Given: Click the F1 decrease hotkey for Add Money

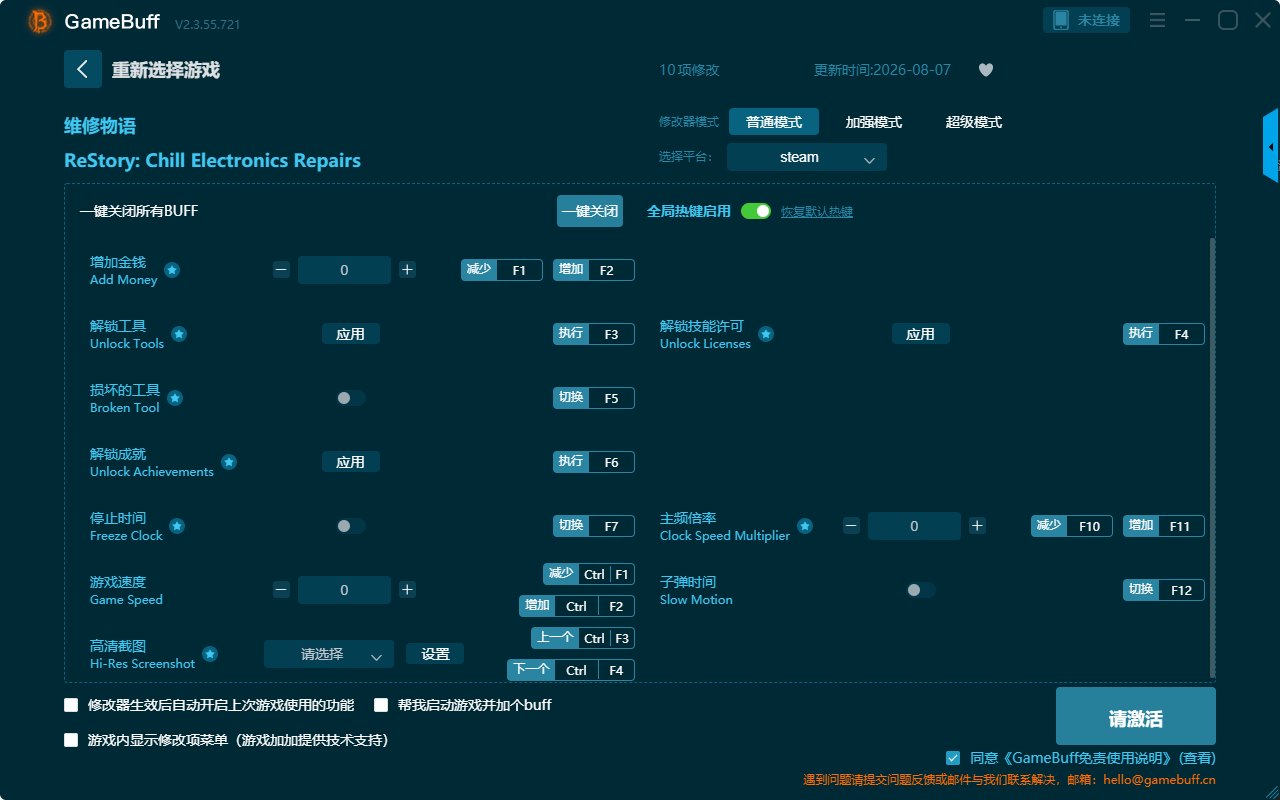Looking at the screenshot, I should 502,270.
